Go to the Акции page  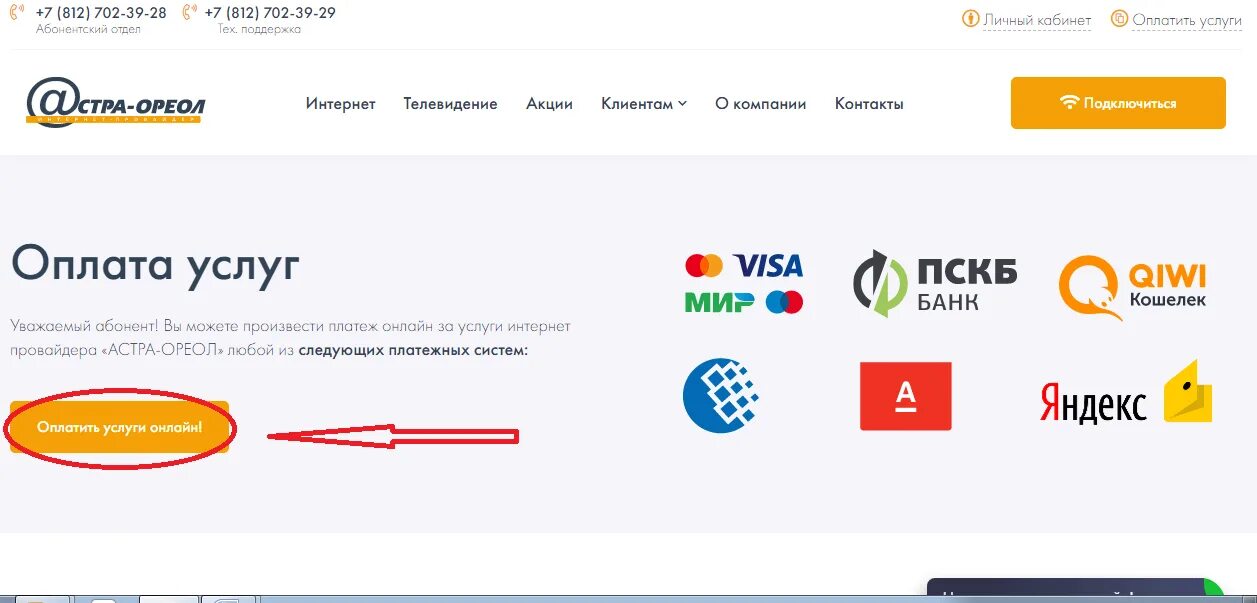[x=549, y=104]
